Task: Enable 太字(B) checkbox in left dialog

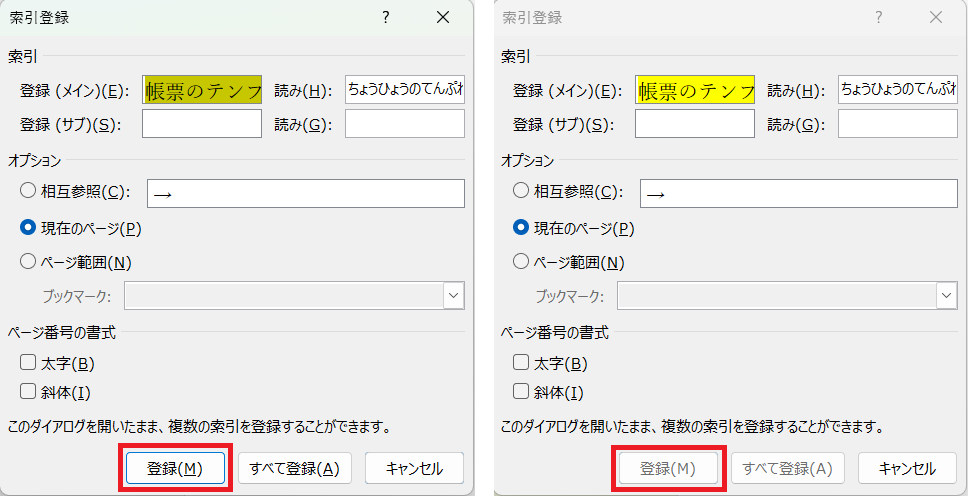Action: tap(28, 363)
